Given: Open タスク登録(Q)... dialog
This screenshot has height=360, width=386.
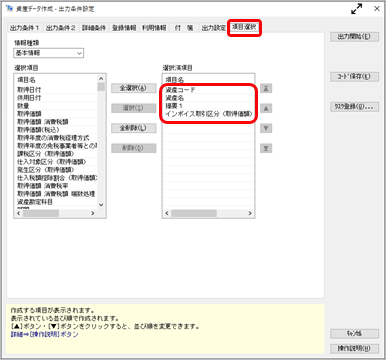Looking at the screenshot, I should (354, 107).
